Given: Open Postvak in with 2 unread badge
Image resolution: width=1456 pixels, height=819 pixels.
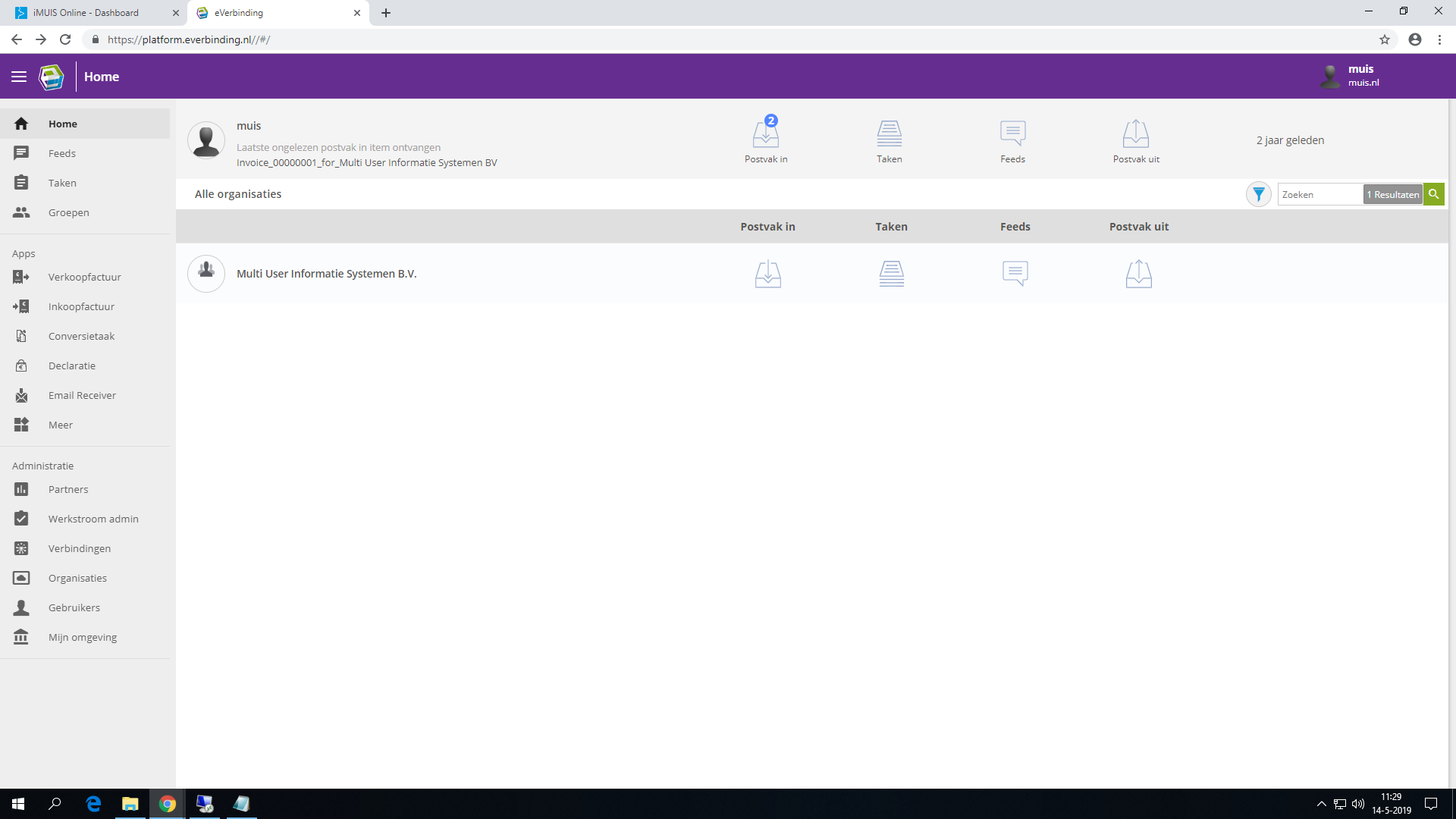Looking at the screenshot, I should pos(766,135).
